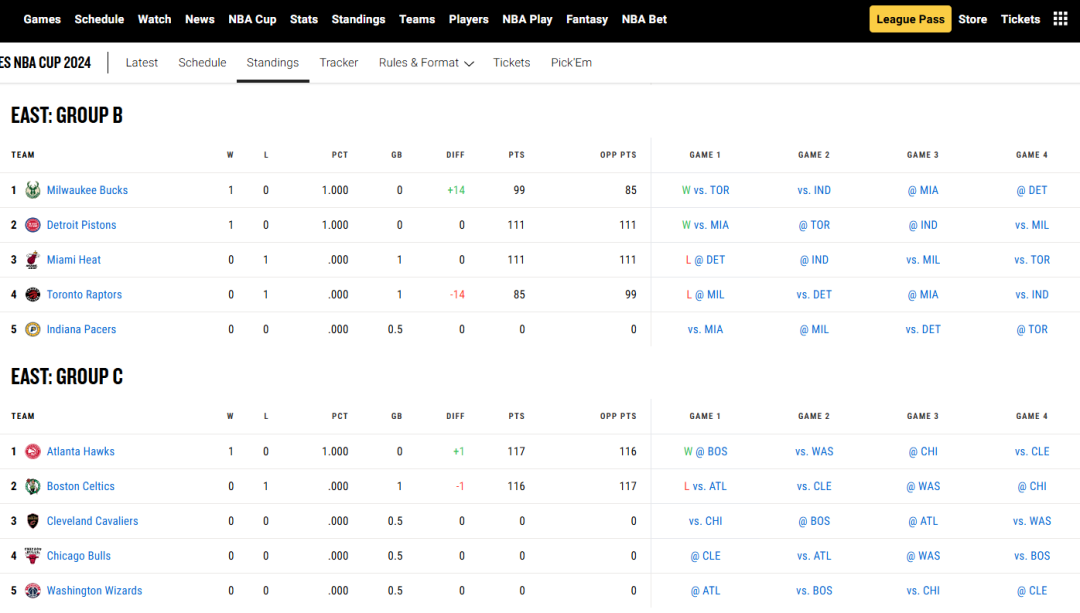The width and height of the screenshot is (1080, 613).
Task: Click the Miami Heat team logo
Action: [32, 260]
